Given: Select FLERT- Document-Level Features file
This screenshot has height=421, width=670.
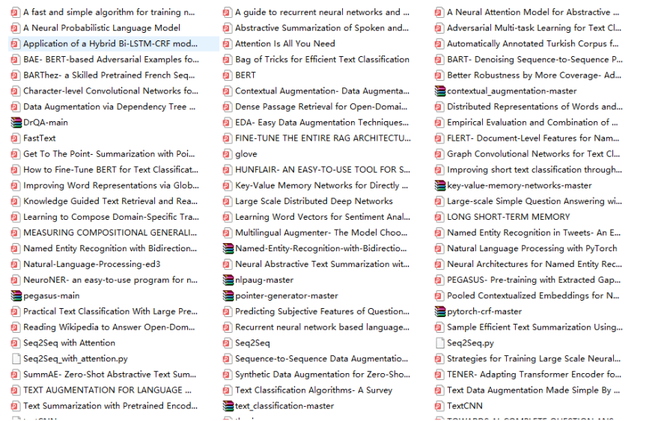Looking at the screenshot, I should coord(533,138).
